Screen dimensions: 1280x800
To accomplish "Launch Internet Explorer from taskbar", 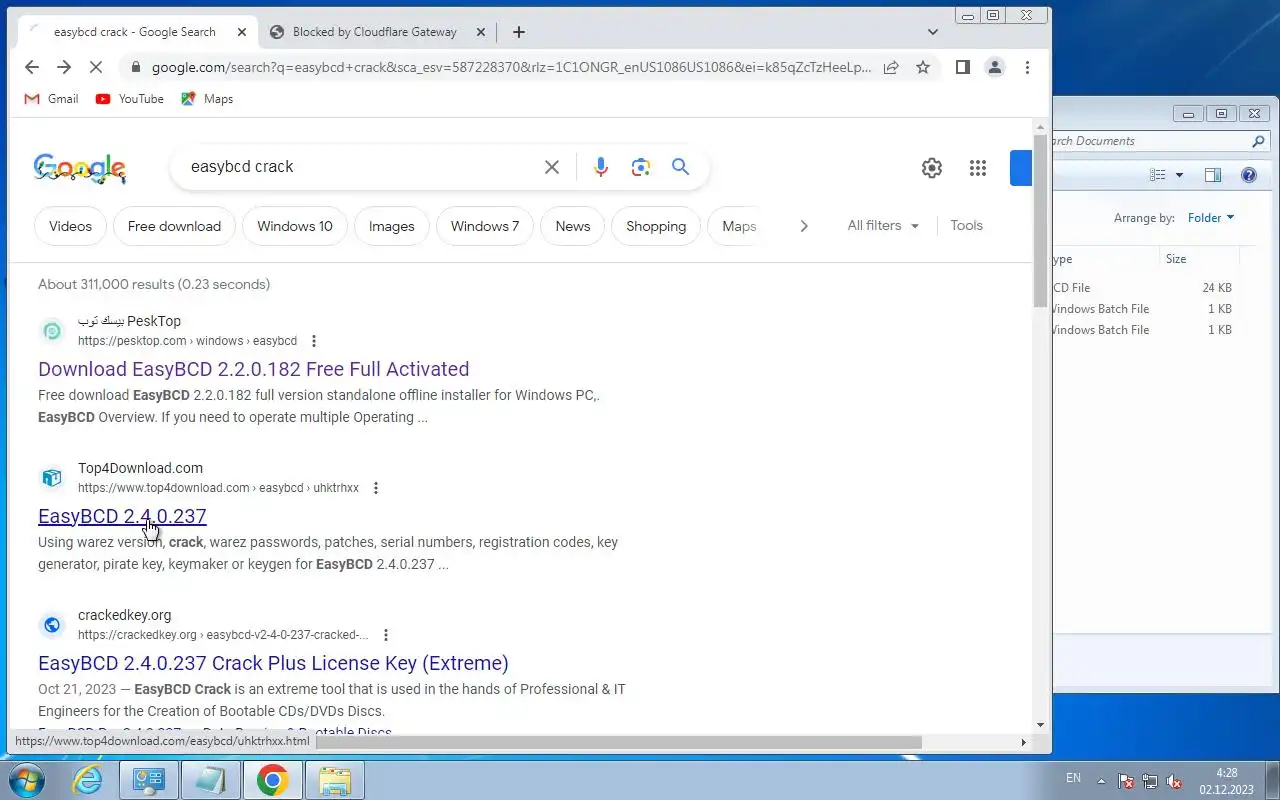I will coord(88,780).
